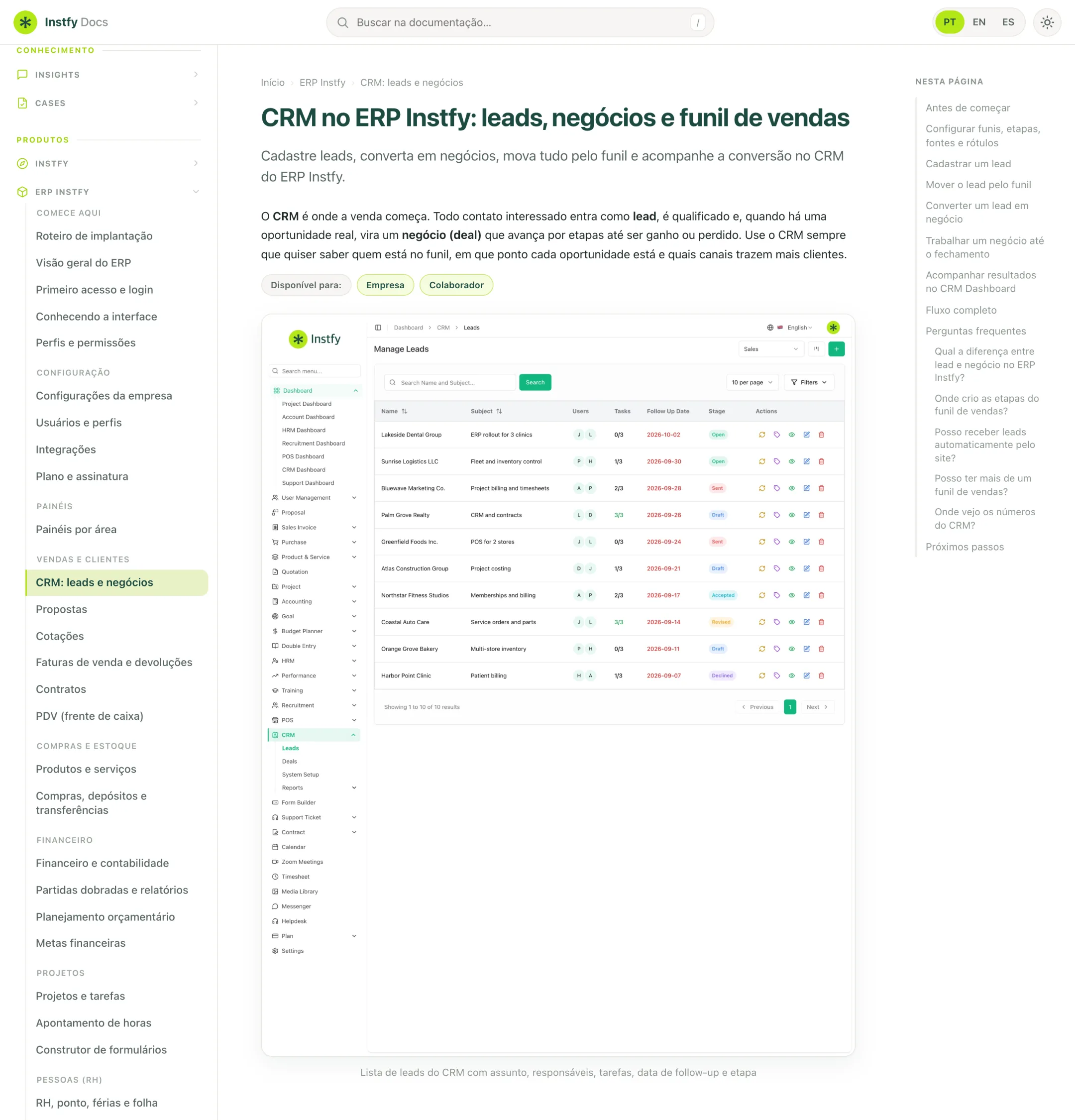Click the view eye icon for Harbor Point Clinic
This screenshot has height=1120, width=1075.
coord(792,675)
